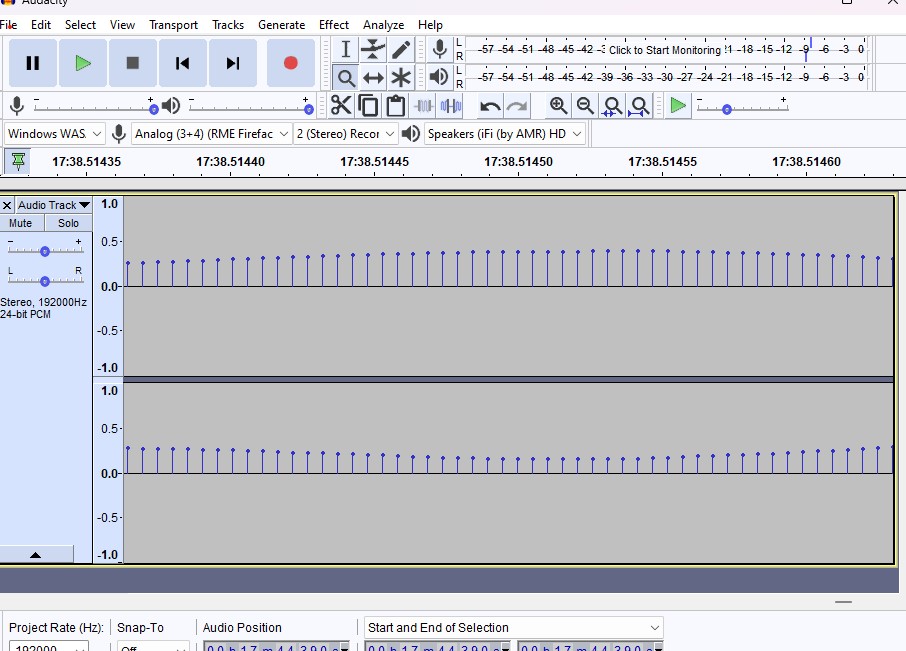Skip to start of the track

[x=183, y=63]
